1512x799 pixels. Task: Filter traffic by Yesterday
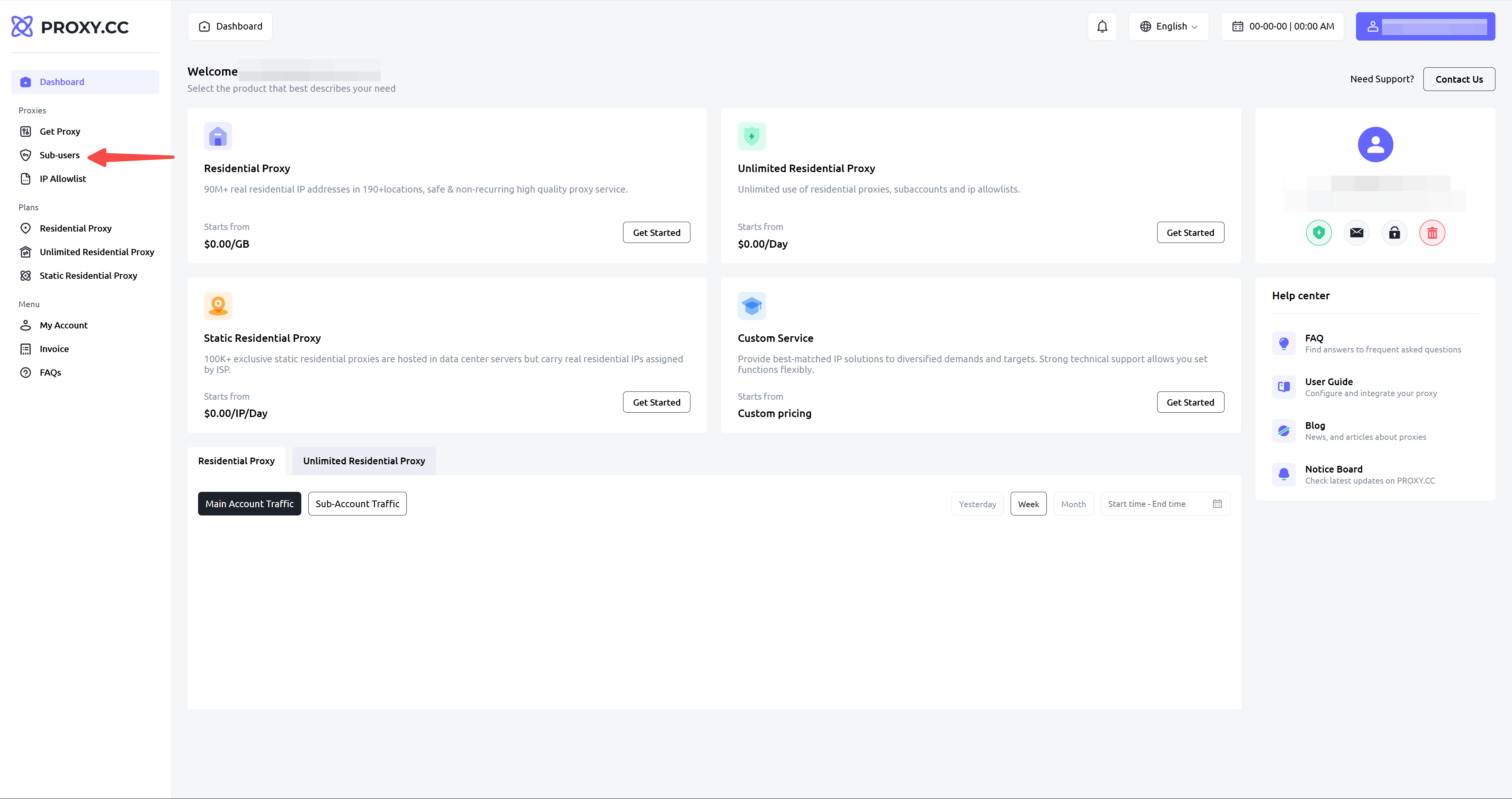click(977, 504)
